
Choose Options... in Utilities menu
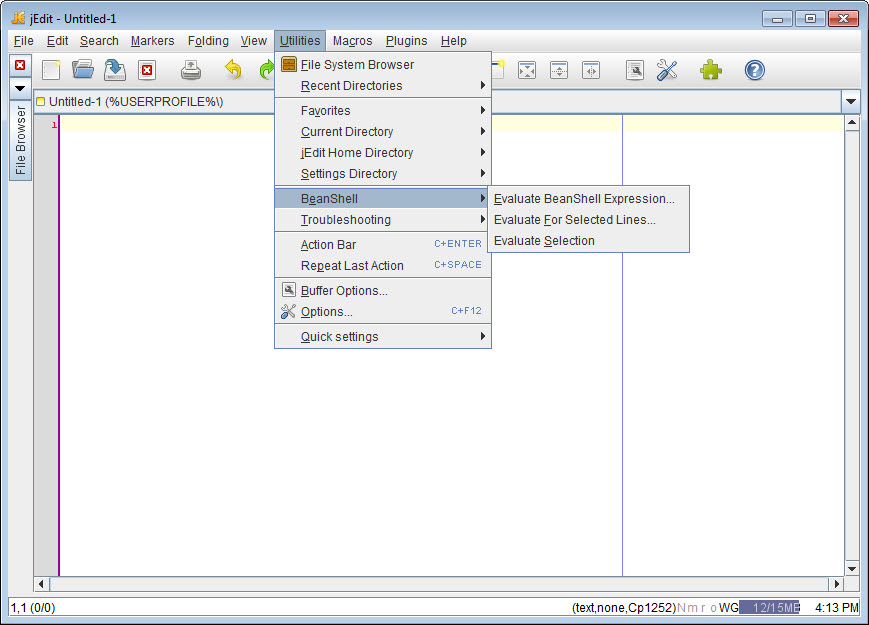[x=383, y=312]
